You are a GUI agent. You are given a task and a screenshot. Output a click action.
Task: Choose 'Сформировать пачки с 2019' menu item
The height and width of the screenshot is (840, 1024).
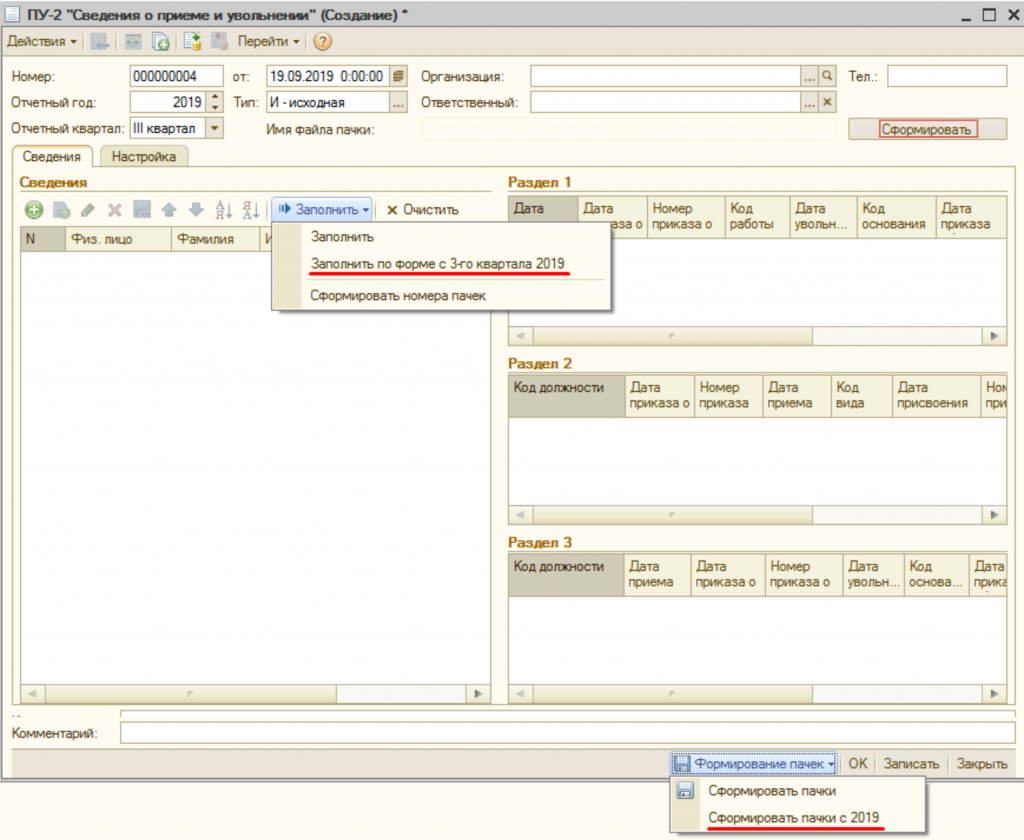794,818
